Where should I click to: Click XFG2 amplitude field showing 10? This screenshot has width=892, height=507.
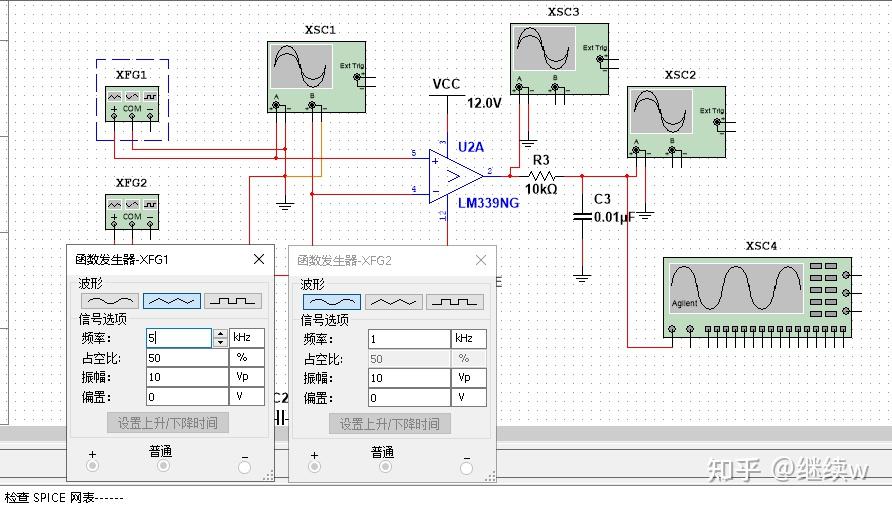pyautogui.click(x=409, y=378)
